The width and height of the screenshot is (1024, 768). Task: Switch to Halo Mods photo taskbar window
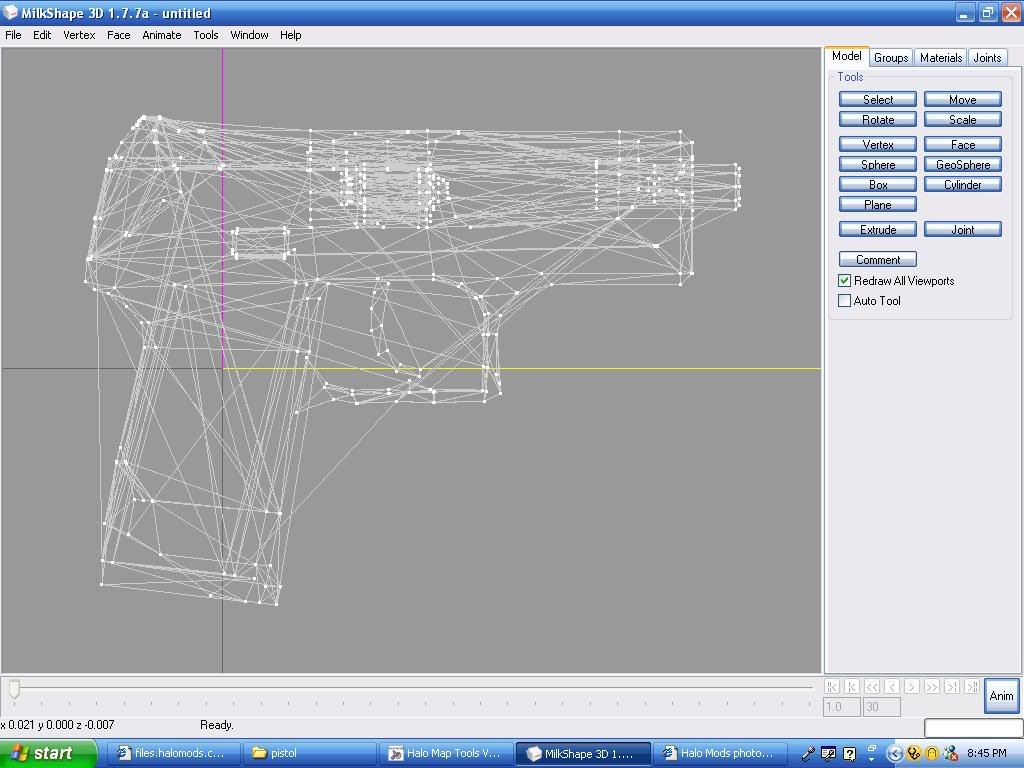pyautogui.click(x=720, y=753)
